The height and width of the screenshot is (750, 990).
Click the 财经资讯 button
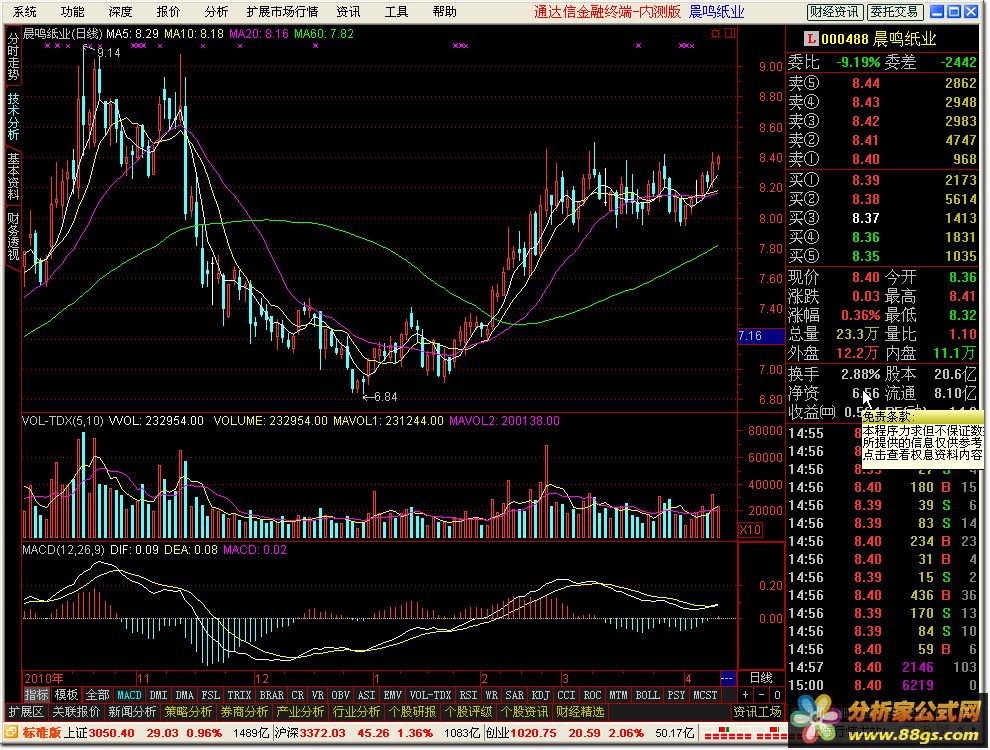coord(834,12)
